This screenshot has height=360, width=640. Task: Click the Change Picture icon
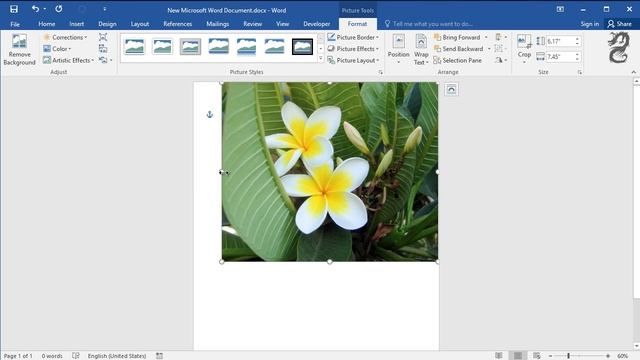click(103, 49)
